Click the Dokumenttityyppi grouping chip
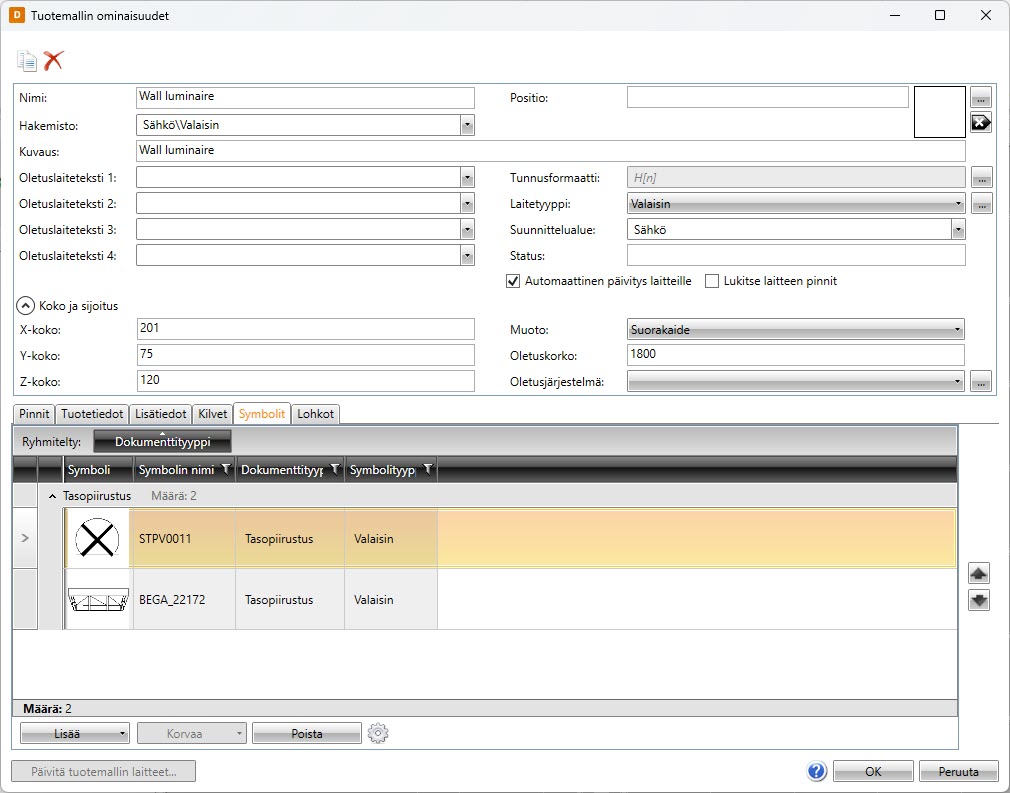 coord(162,441)
